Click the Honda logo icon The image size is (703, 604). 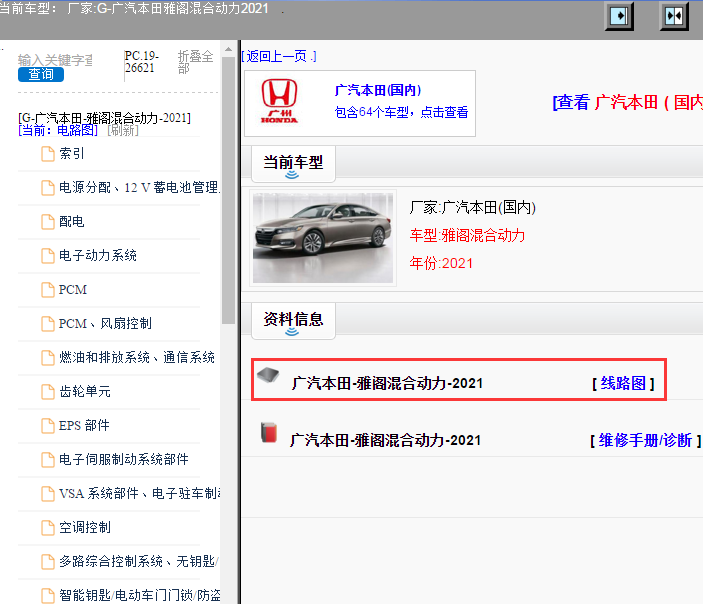pos(279,101)
